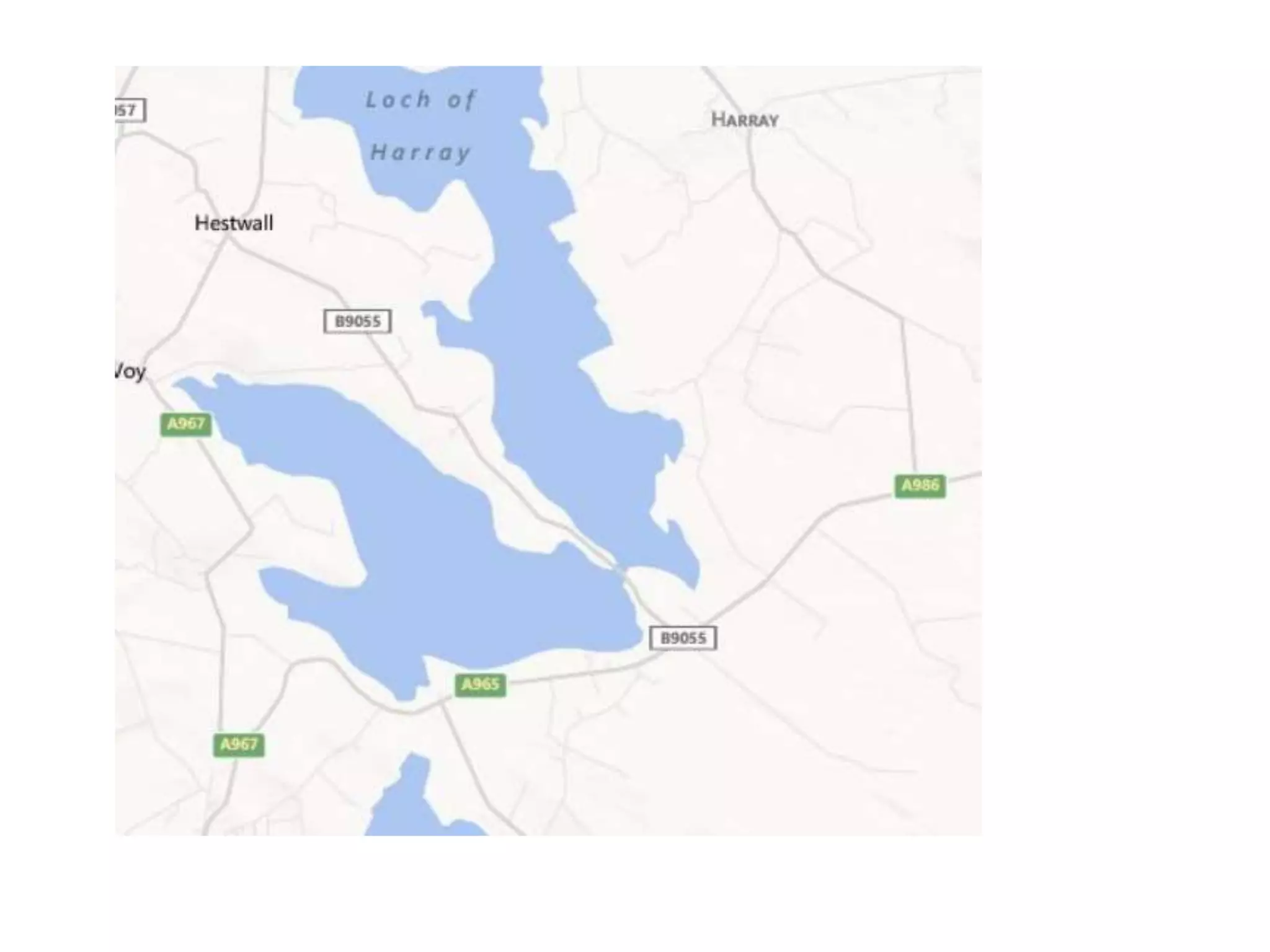Click the upper B9055 road badge
Viewport: 1270px width, 952px height.
tap(358, 321)
